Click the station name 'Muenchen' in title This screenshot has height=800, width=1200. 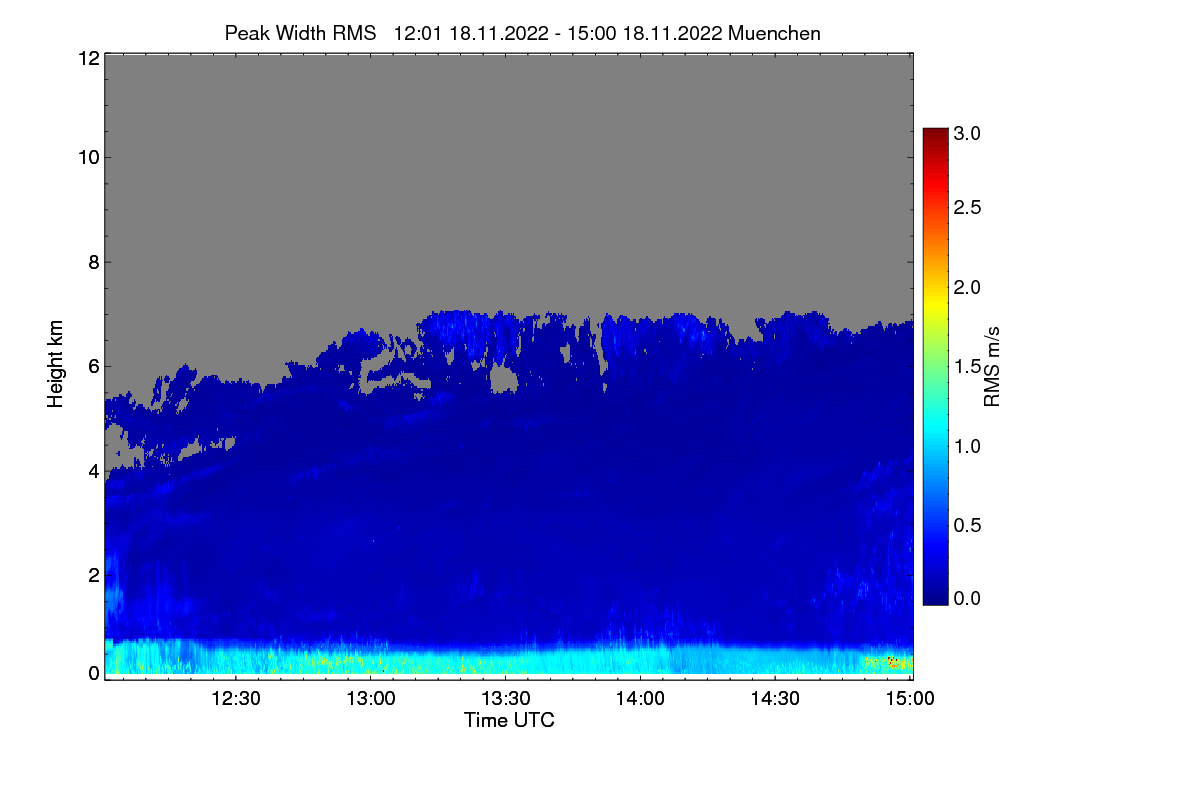(775, 33)
